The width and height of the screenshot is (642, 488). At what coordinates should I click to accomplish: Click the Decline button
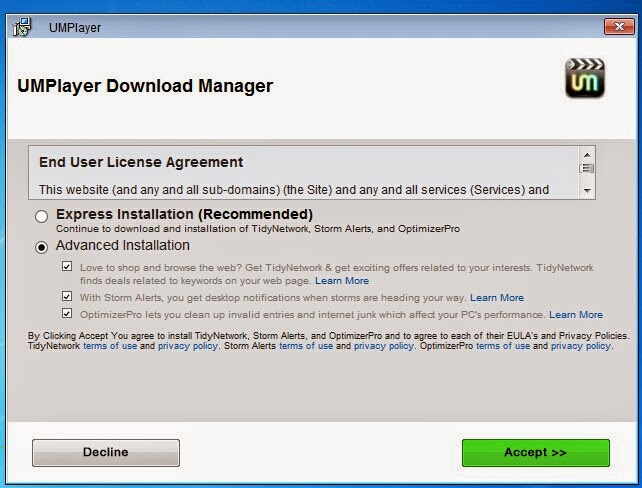(106, 453)
